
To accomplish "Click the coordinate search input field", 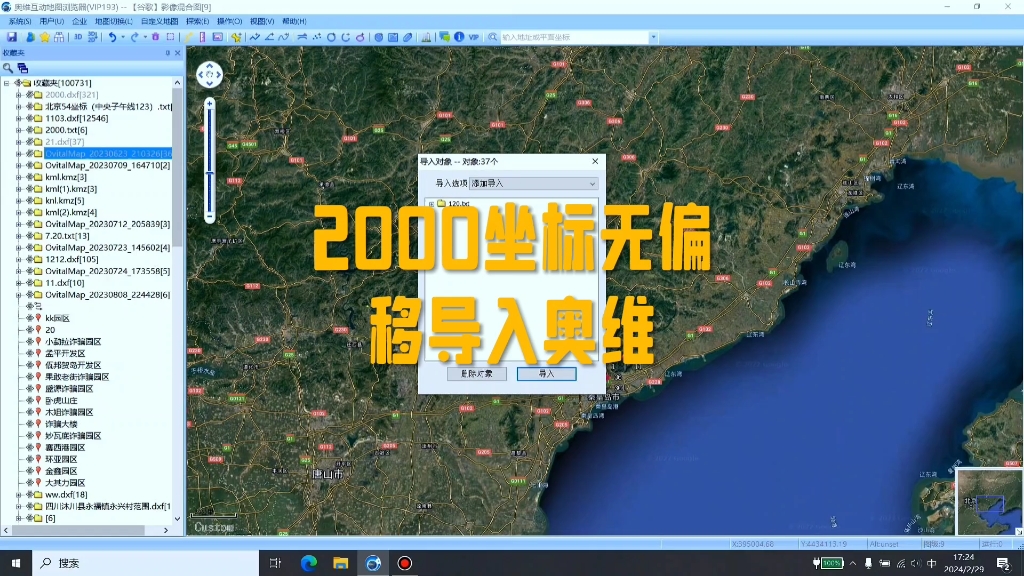I will [580, 38].
